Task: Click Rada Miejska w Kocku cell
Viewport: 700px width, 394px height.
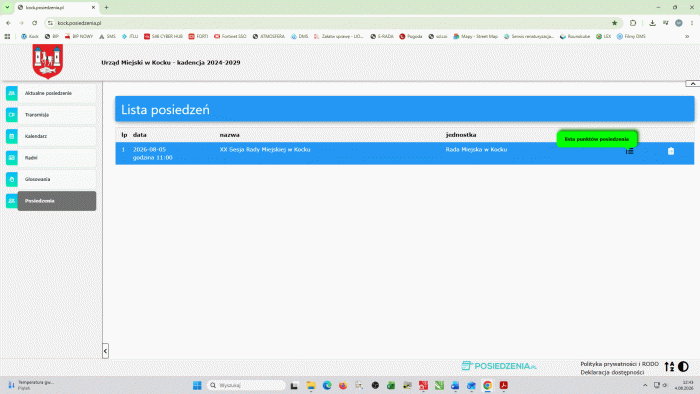Action: (476, 149)
